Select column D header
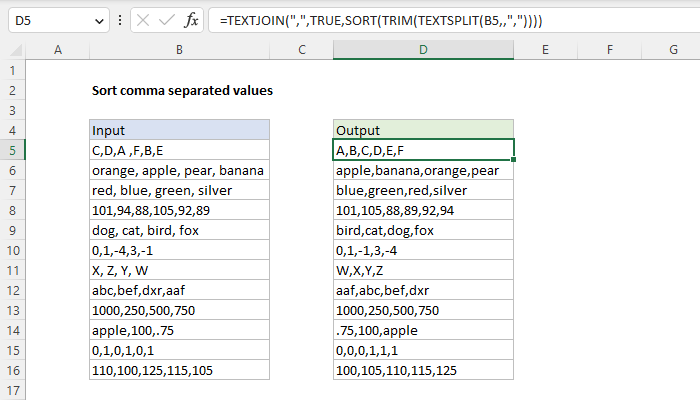 coord(423,50)
